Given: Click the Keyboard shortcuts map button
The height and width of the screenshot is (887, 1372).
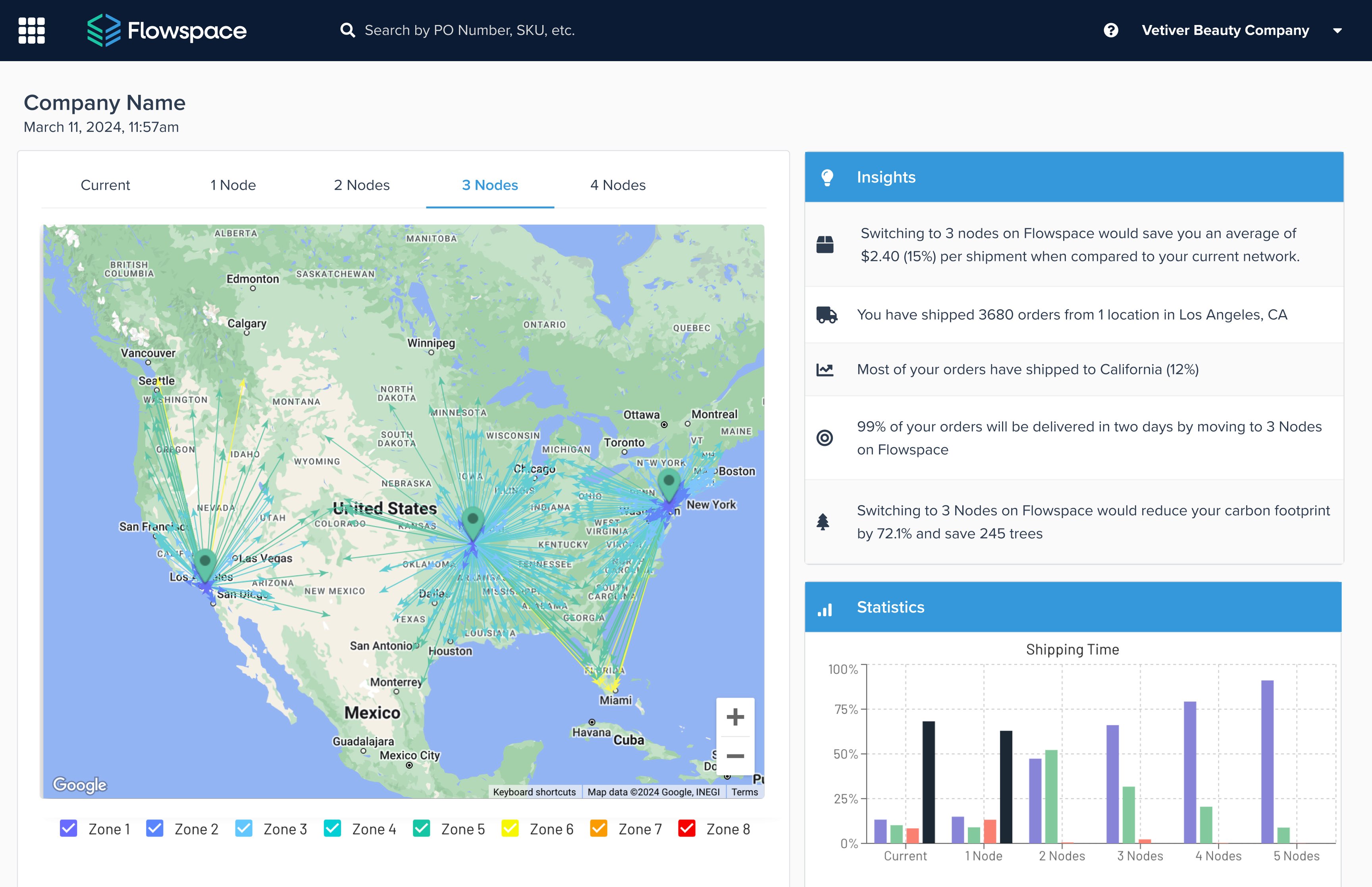Looking at the screenshot, I should 534,792.
